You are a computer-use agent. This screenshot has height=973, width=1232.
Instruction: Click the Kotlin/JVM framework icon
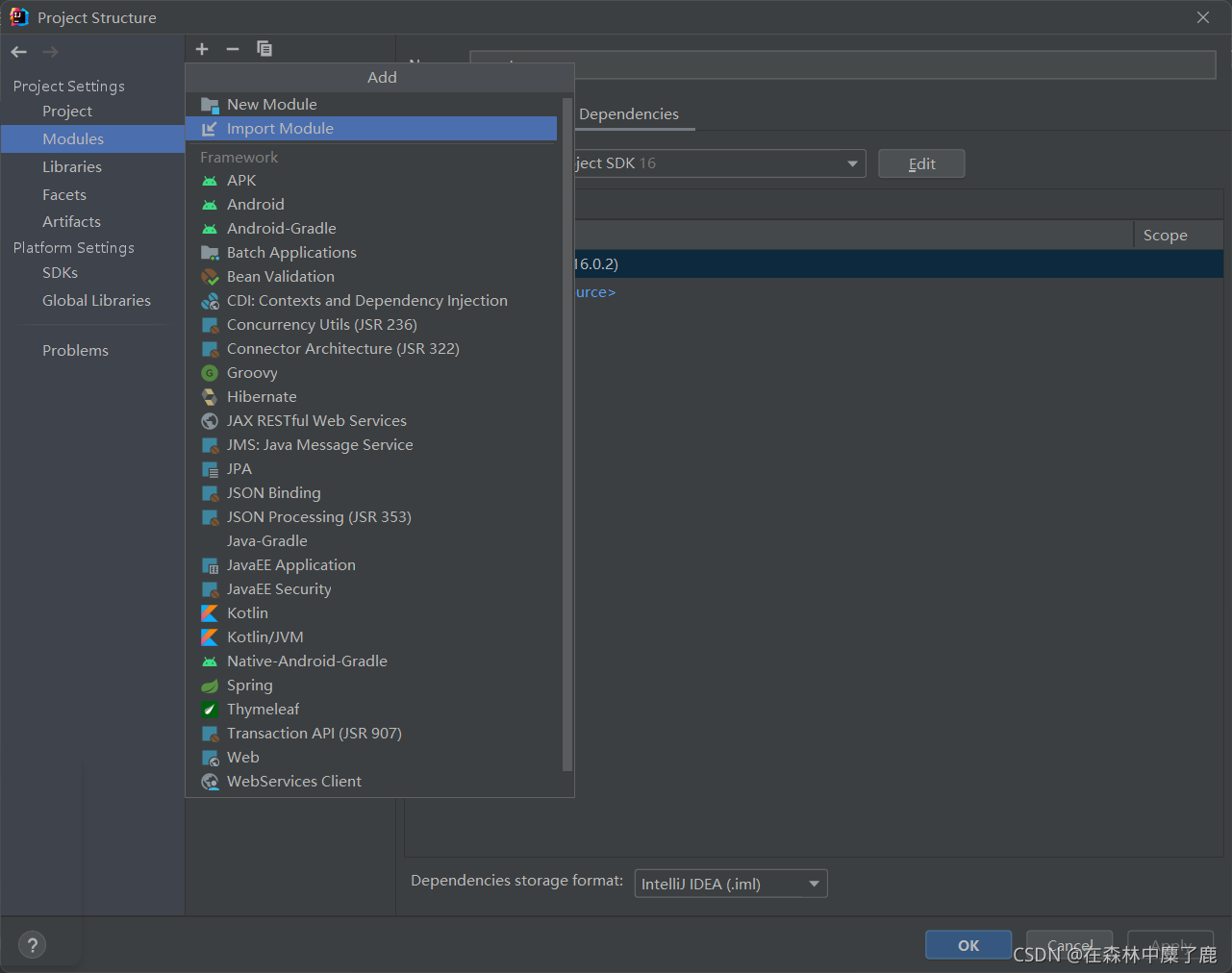pos(210,637)
